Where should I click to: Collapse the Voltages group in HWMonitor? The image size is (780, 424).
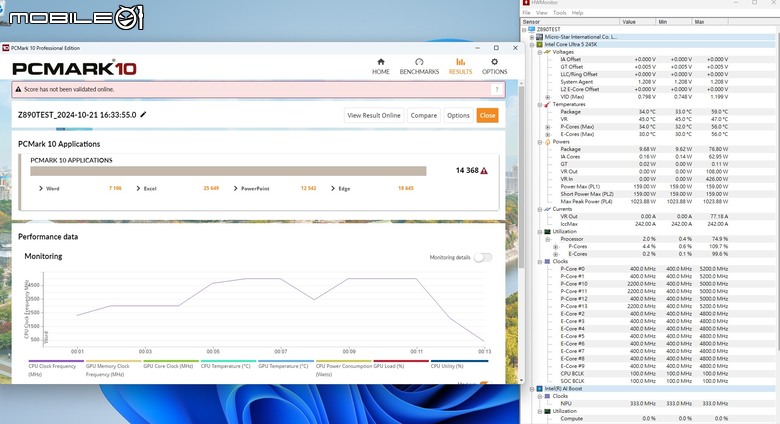(540, 52)
